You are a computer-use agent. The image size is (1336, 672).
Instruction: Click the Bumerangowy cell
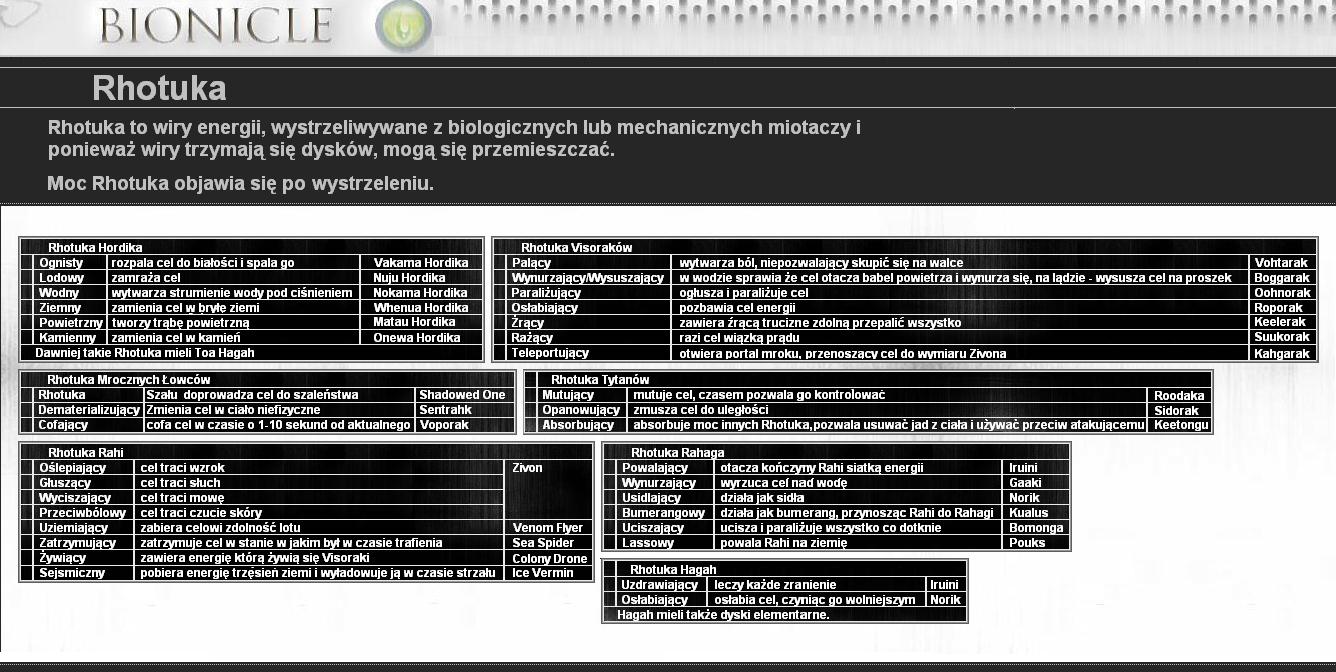tap(666, 513)
